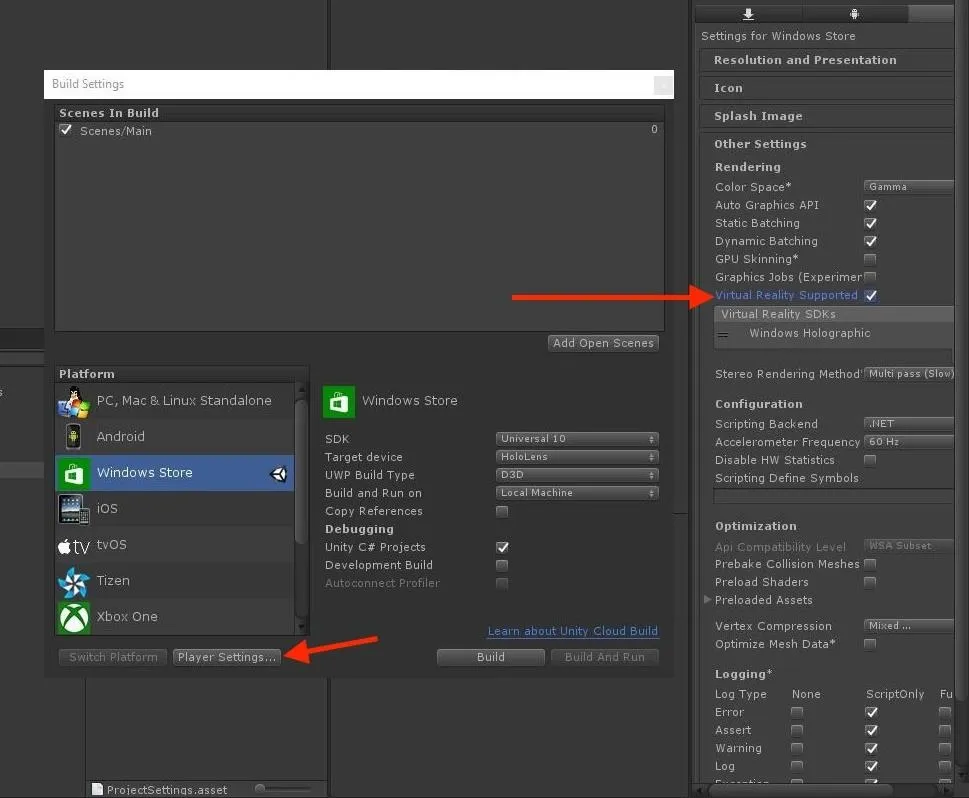The image size is (969, 798).
Task: Click Add Open Scenes button
Action: (x=603, y=343)
